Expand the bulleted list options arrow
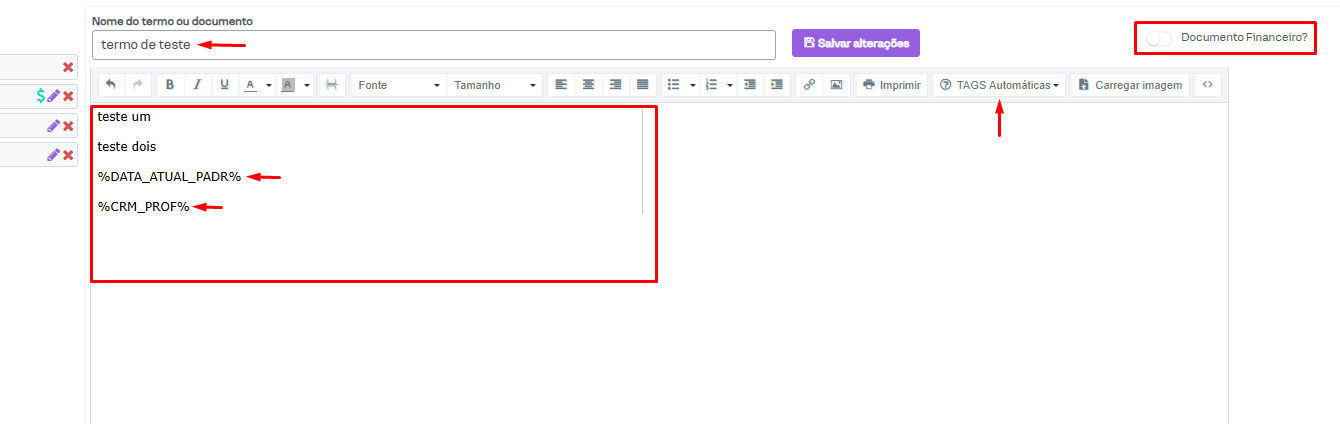 click(x=693, y=85)
